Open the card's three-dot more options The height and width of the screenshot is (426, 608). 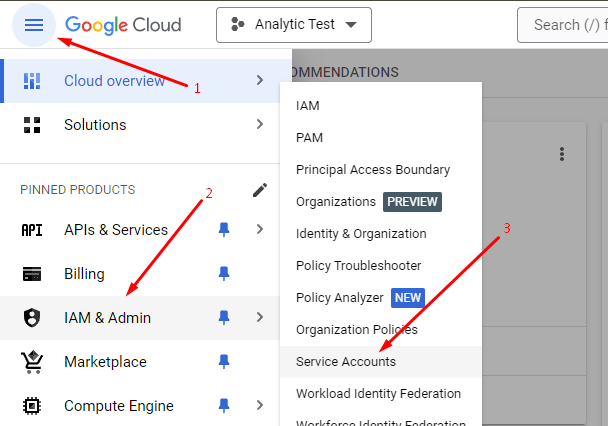(x=562, y=154)
